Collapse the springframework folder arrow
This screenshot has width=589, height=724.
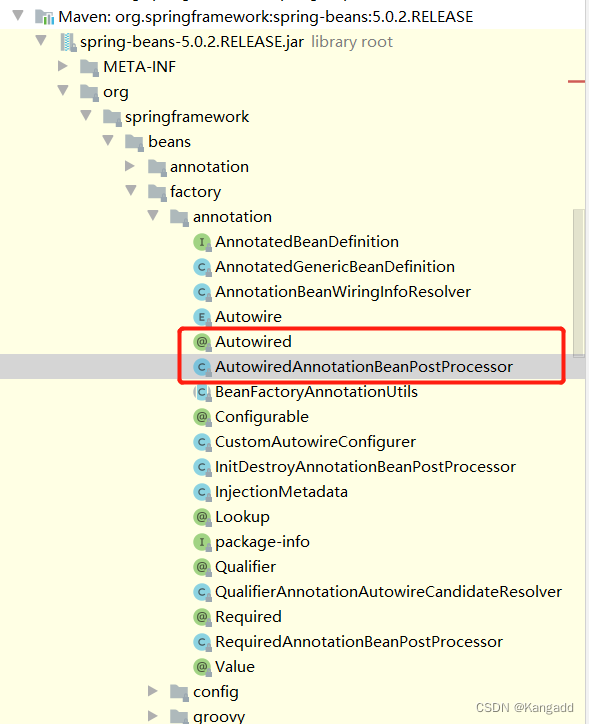click(86, 115)
